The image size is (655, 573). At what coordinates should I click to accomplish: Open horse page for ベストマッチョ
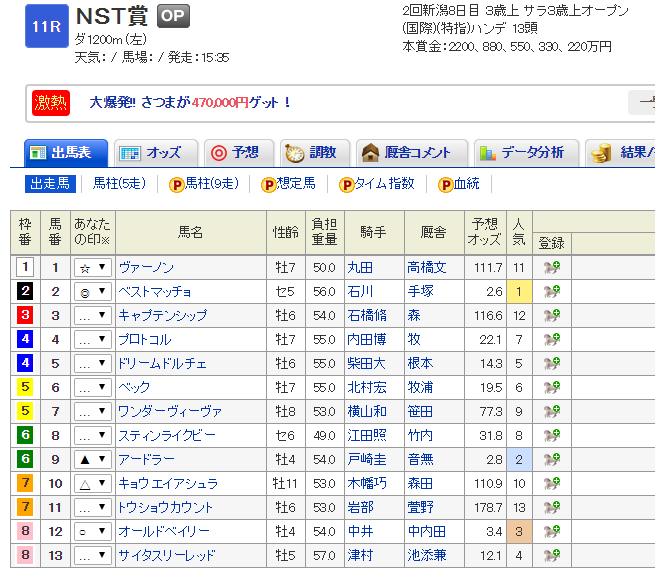[x=155, y=292]
